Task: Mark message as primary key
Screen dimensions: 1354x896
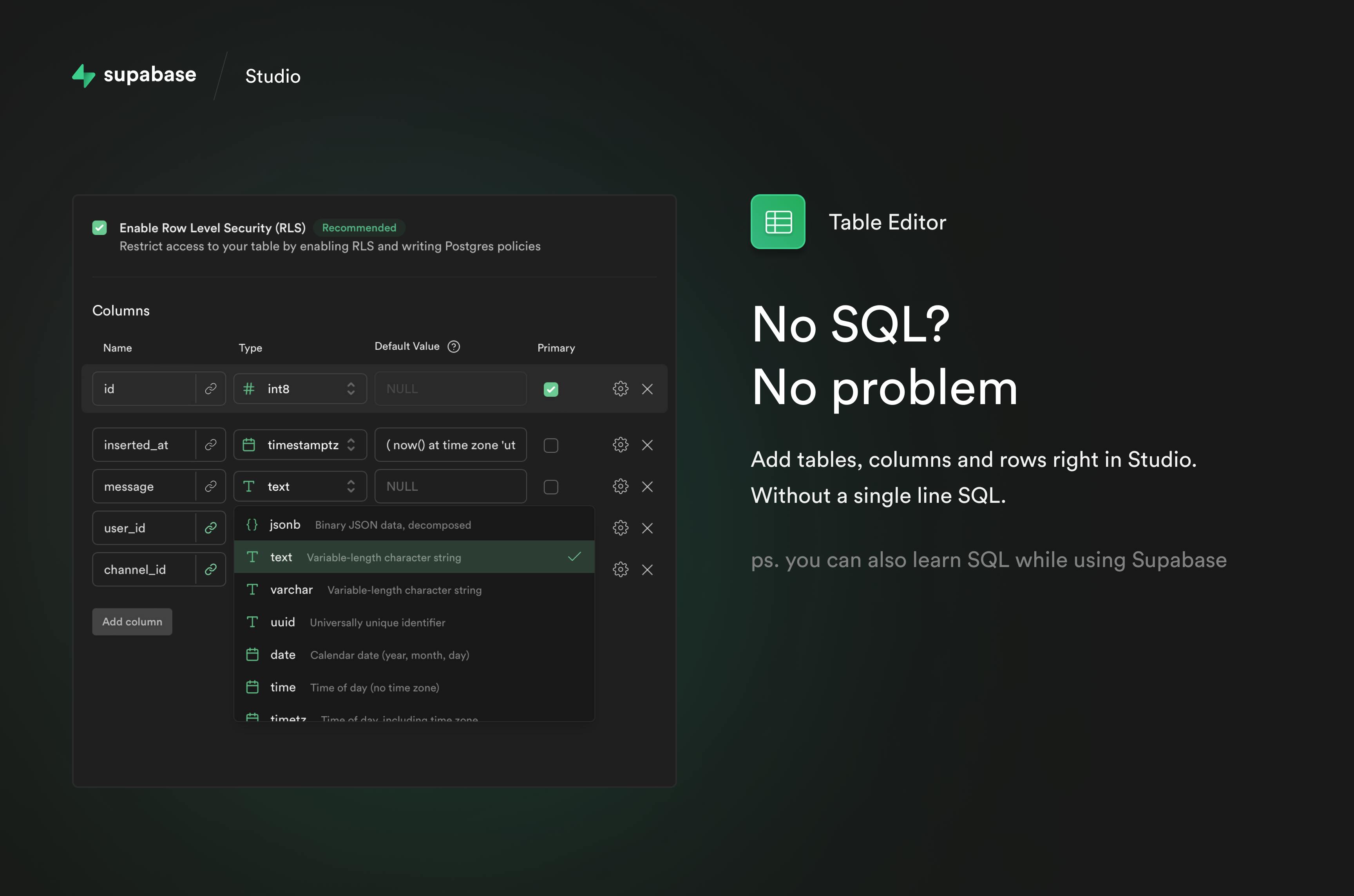Action: click(551, 487)
